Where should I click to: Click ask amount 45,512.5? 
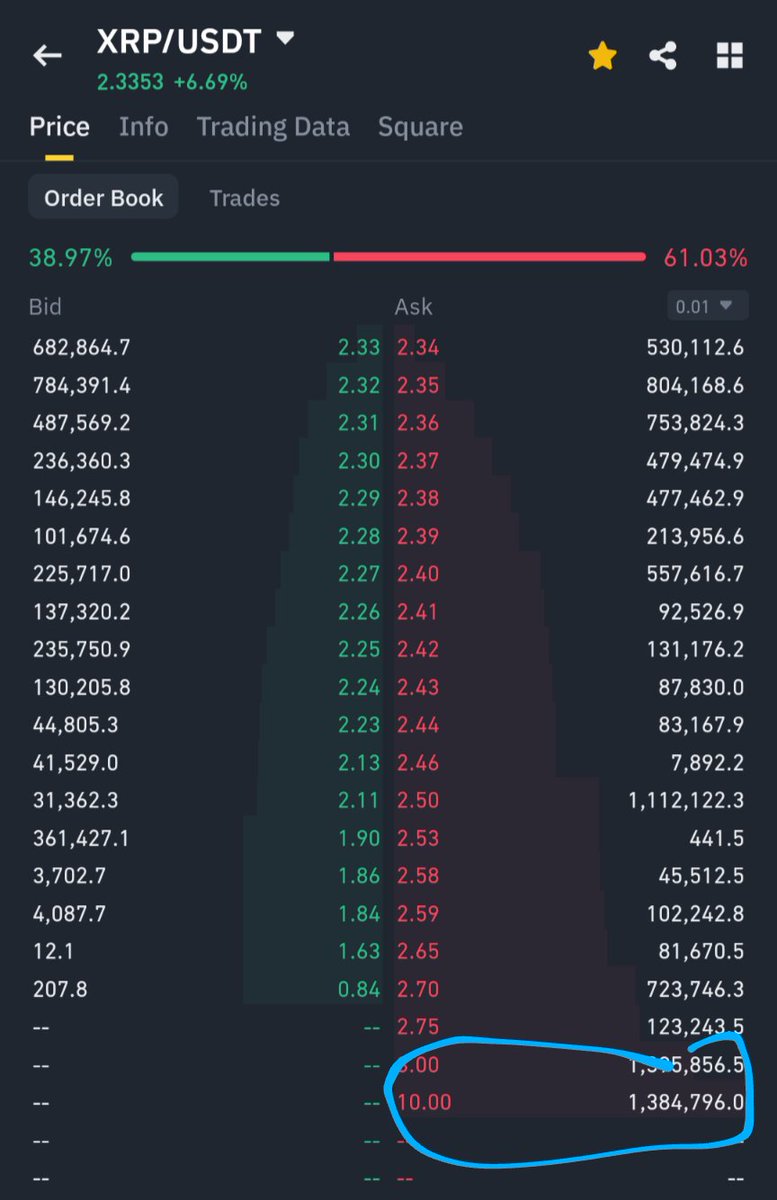coord(703,876)
